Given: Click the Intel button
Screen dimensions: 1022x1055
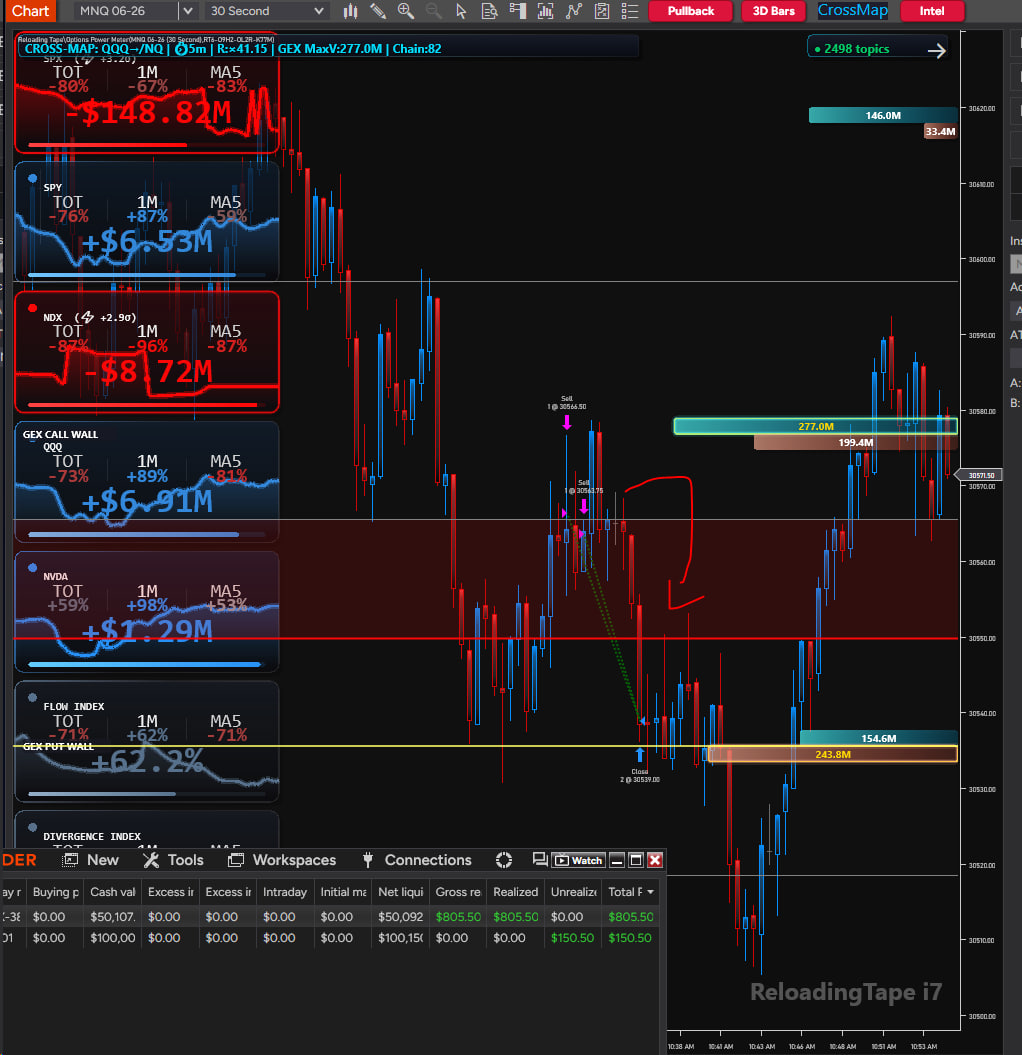Looking at the screenshot, I should click(932, 11).
